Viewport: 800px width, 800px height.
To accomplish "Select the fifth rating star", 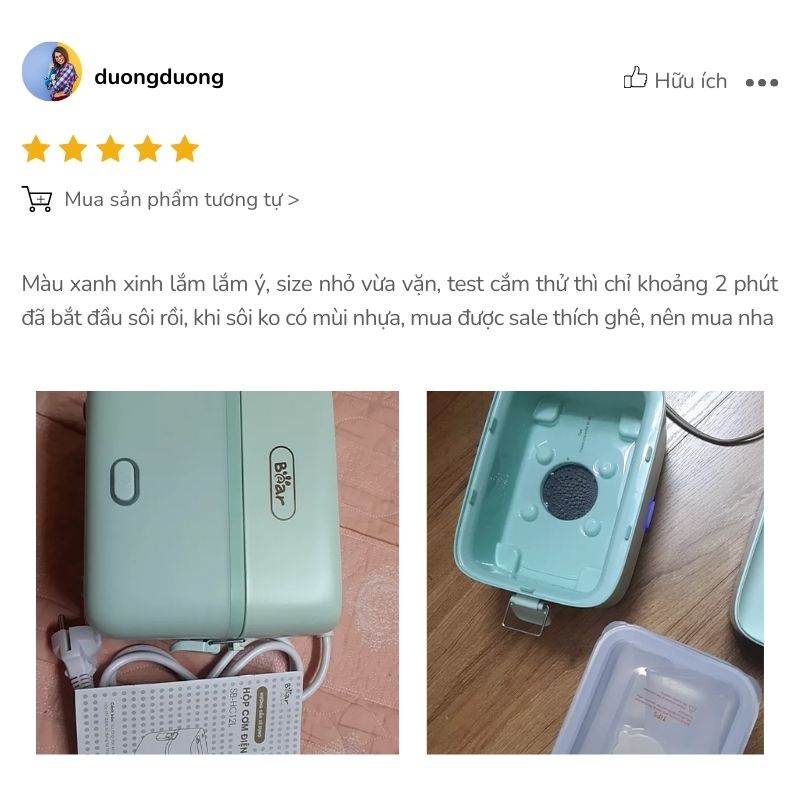I will coord(185,148).
